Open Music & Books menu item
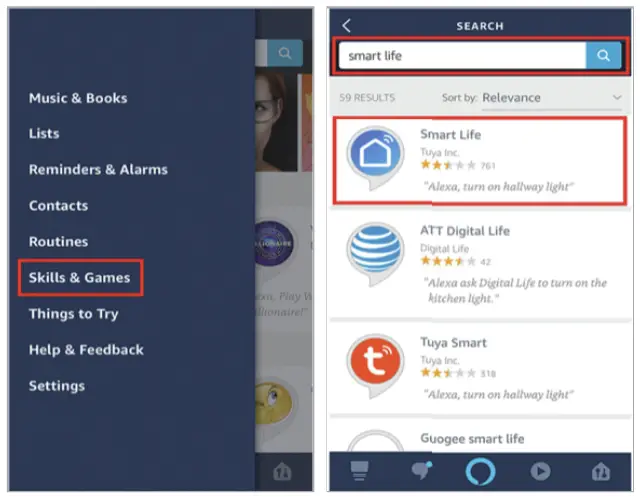The width and height of the screenshot is (640, 497). [x=78, y=98]
